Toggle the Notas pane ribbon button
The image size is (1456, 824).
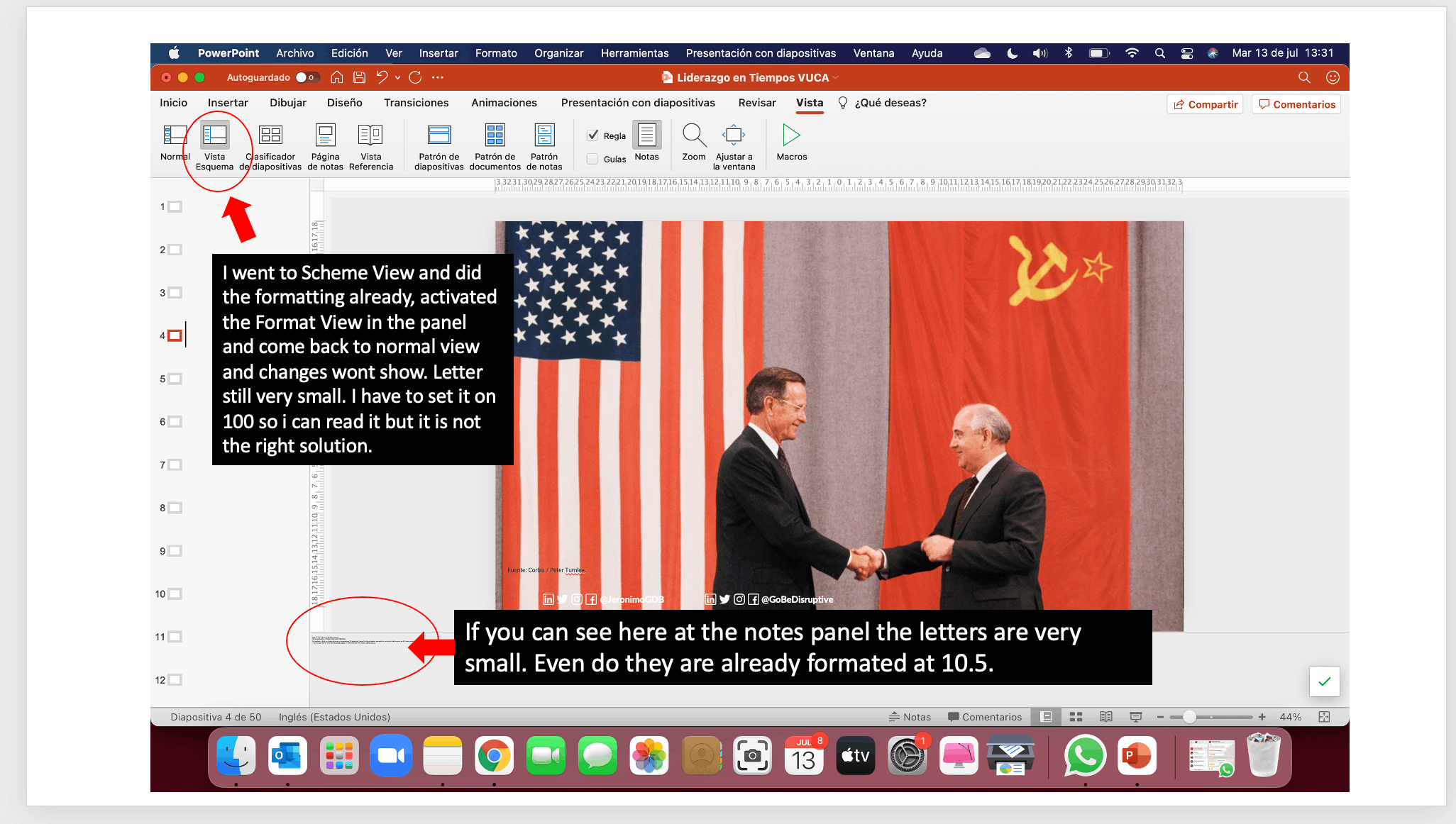tap(646, 141)
